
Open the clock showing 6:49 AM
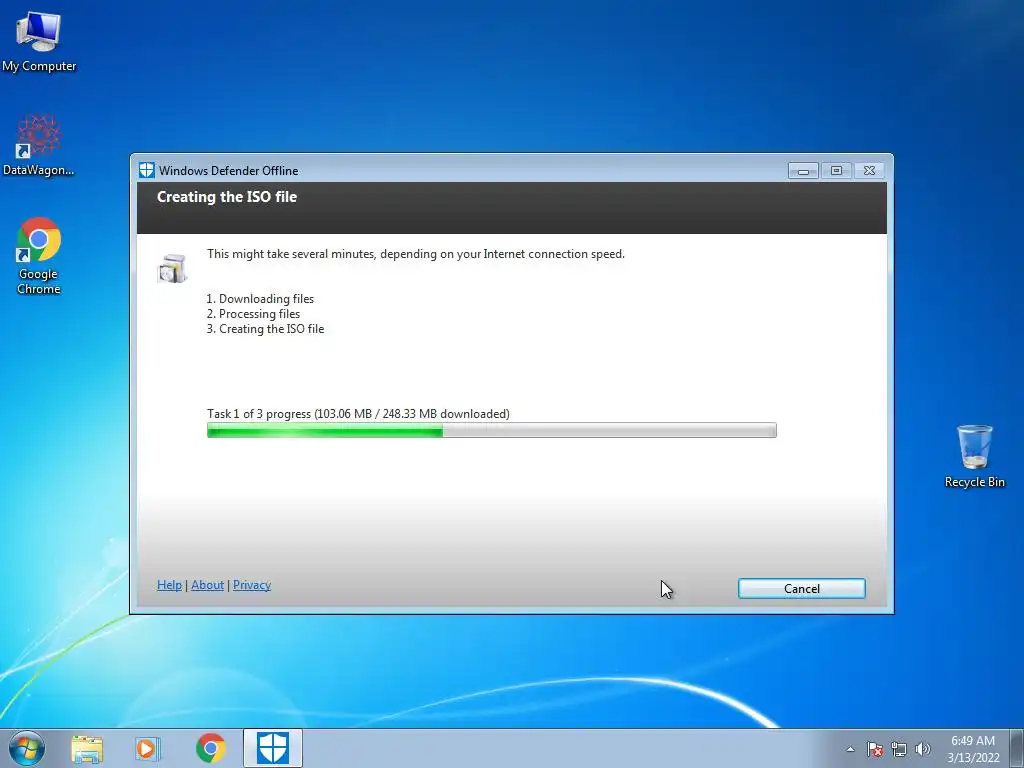tap(973, 749)
